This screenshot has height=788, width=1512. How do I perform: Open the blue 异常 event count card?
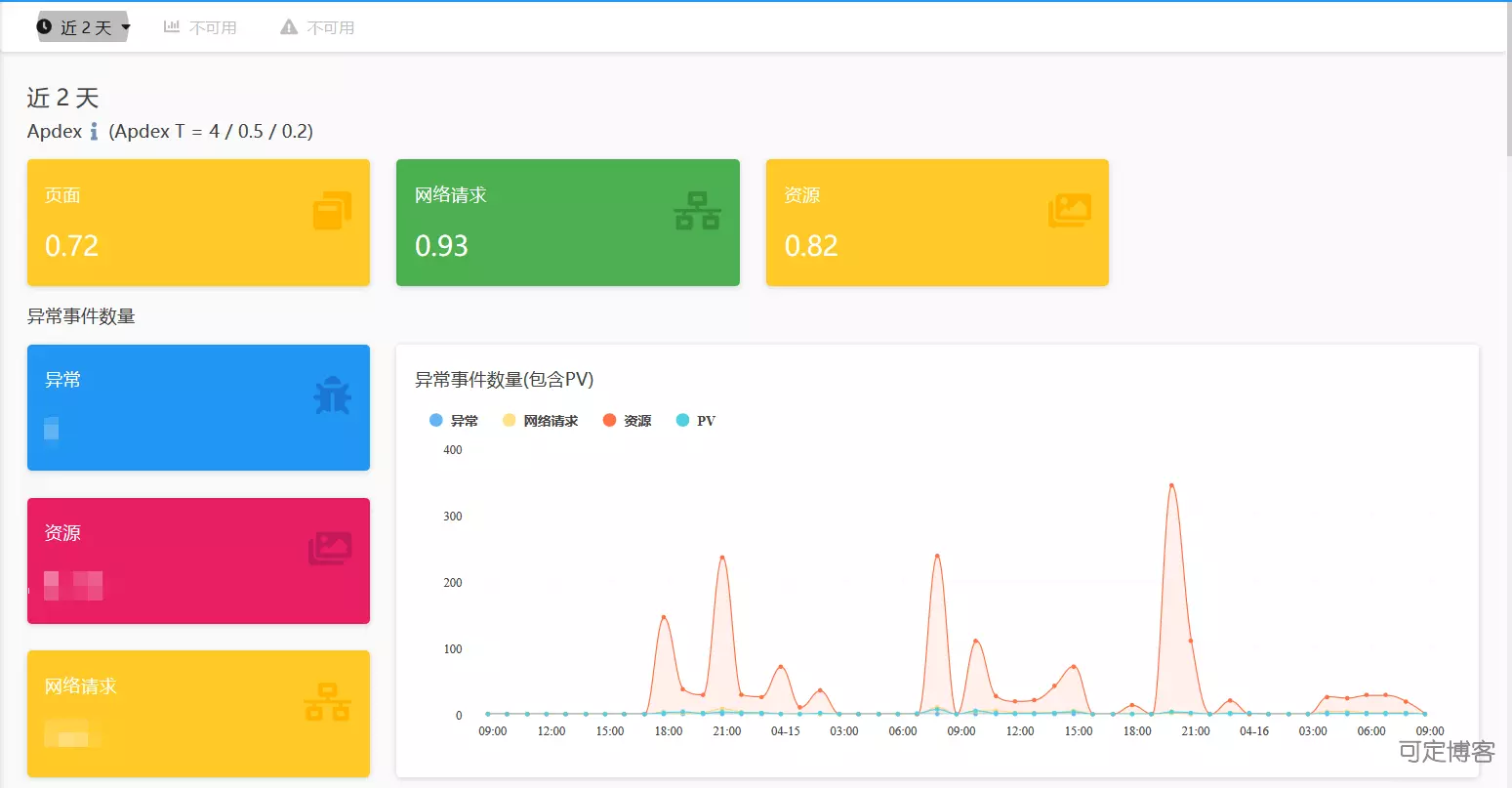198,407
